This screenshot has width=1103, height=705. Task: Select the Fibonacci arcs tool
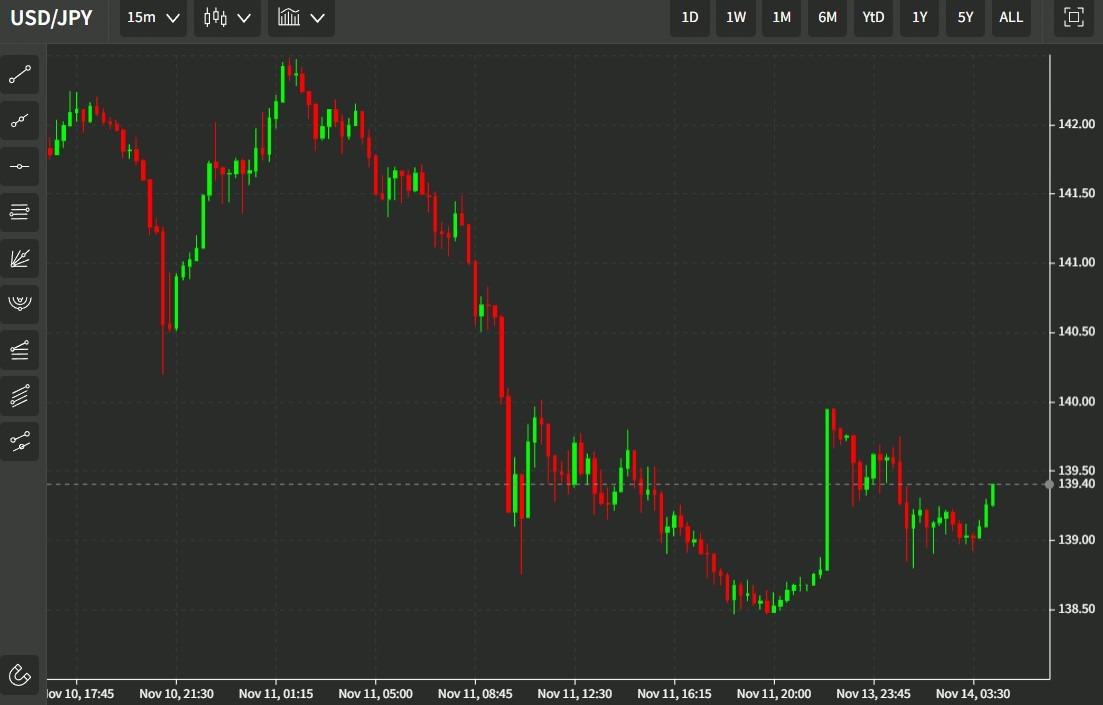[x=20, y=304]
